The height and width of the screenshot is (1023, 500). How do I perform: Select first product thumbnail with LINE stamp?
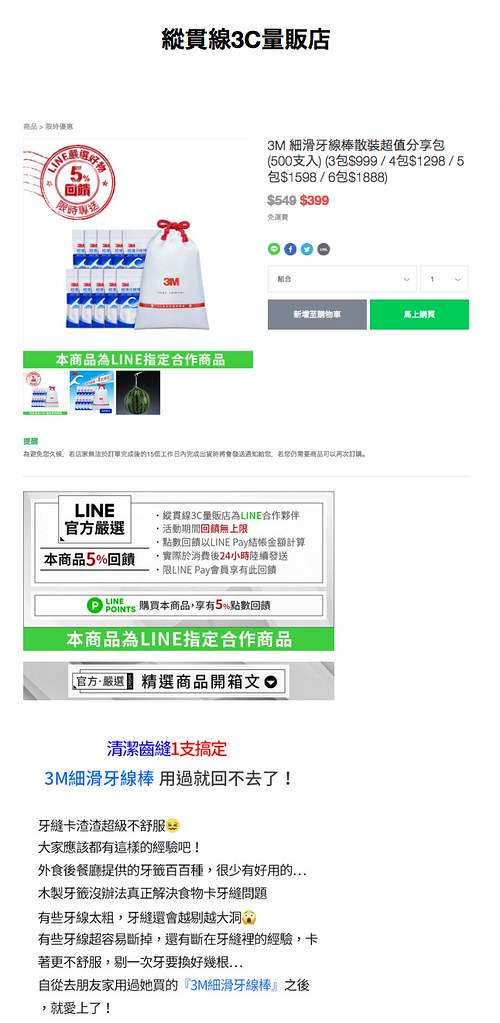pyautogui.click(x=45, y=393)
